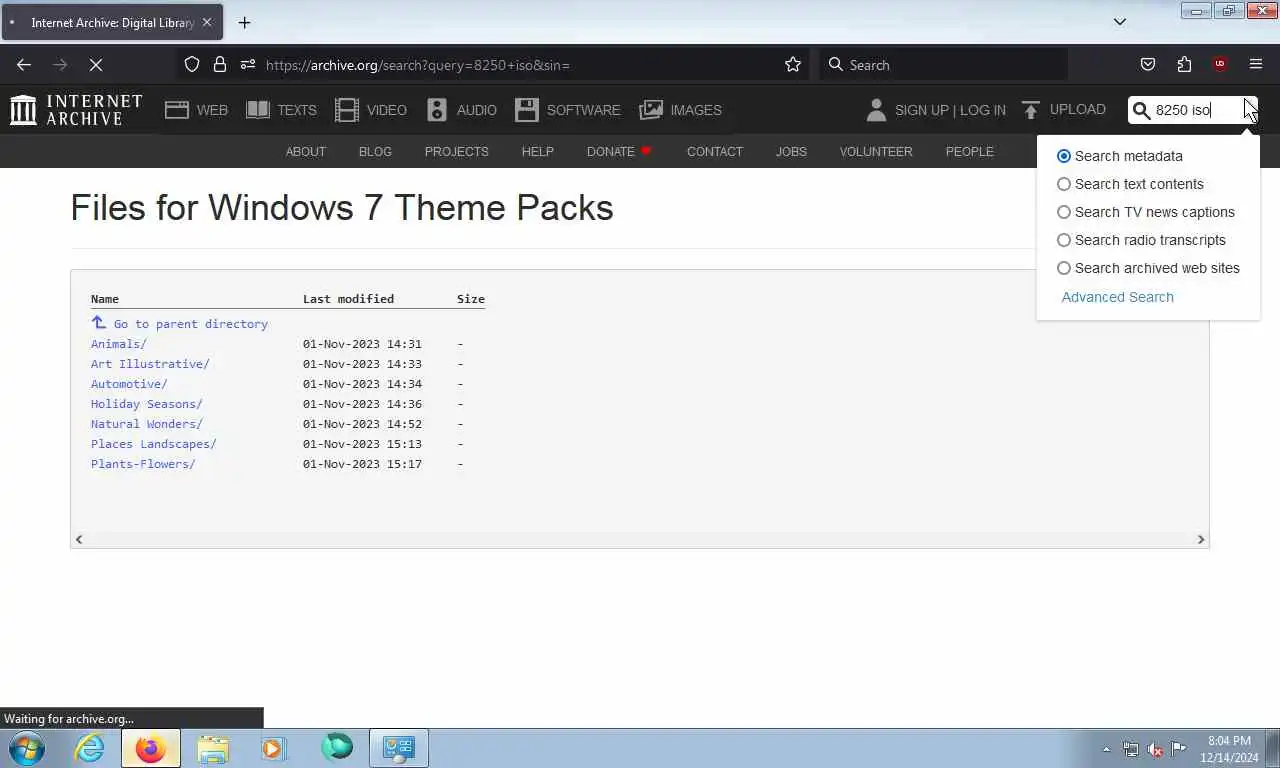The image size is (1280, 768).
Task: Open the Audio section icon
Action: (437, 110)
